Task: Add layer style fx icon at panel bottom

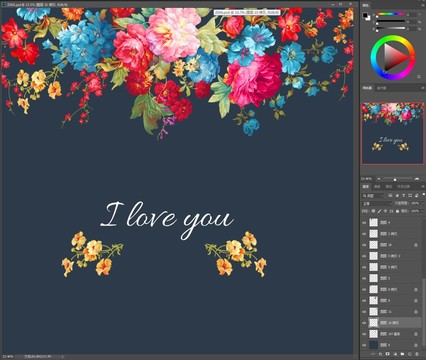Action: [x=380, y=354]
